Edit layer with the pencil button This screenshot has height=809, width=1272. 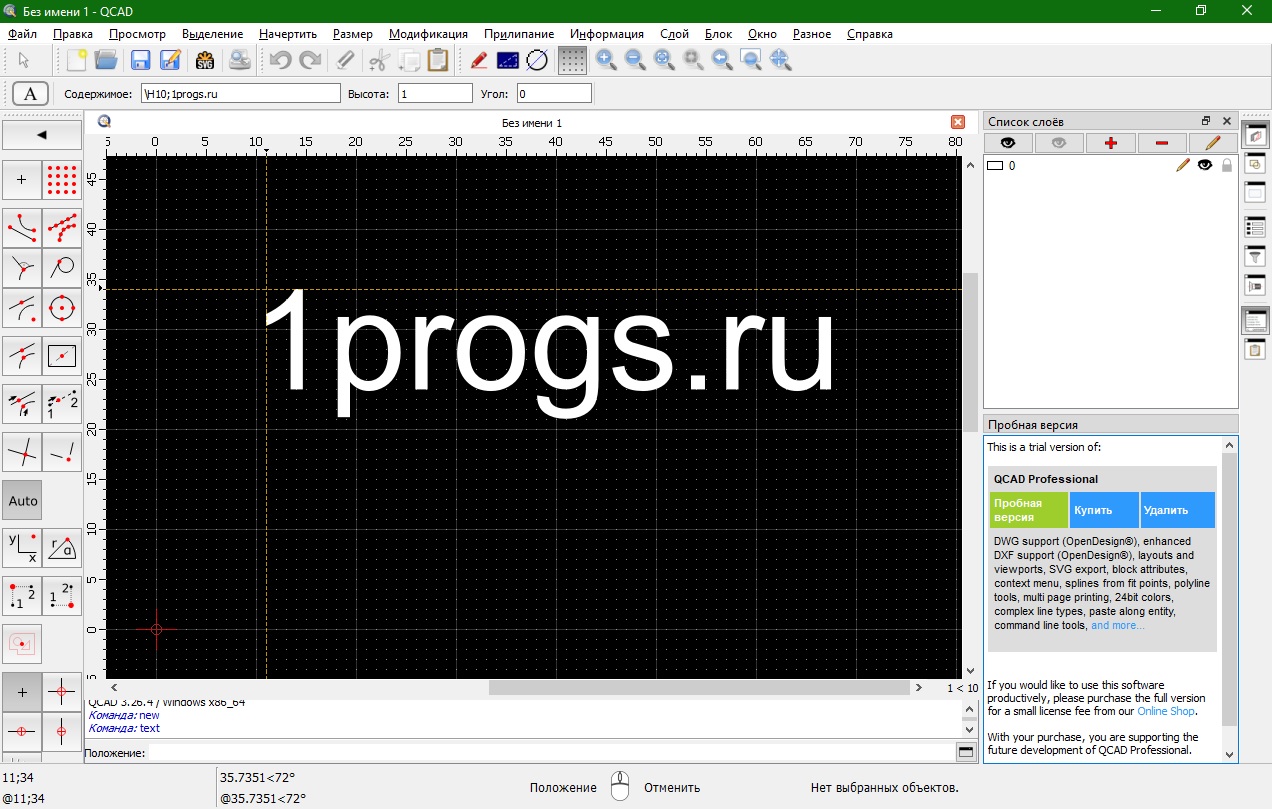coord(1213,143)
